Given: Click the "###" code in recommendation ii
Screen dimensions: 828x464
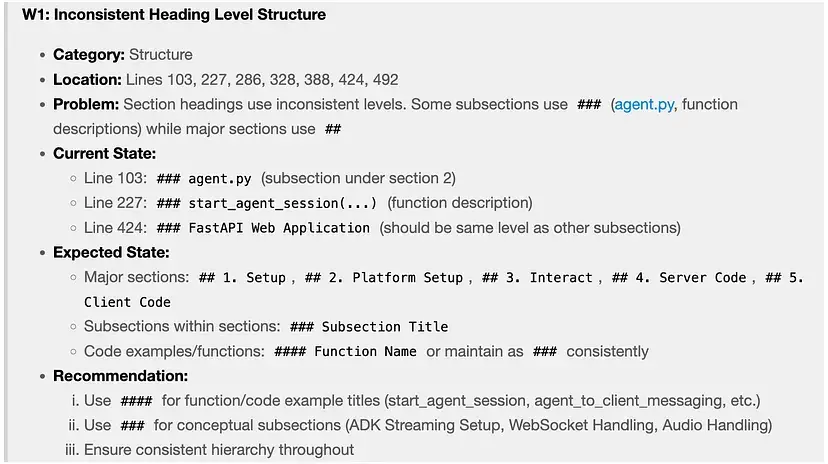Looking at the screenshot, I should point(132,426).
